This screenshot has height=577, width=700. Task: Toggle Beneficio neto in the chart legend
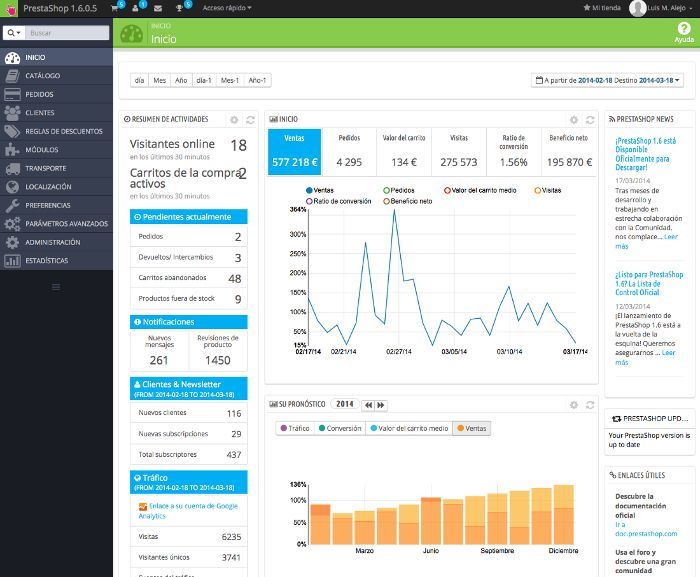(408, 201)
